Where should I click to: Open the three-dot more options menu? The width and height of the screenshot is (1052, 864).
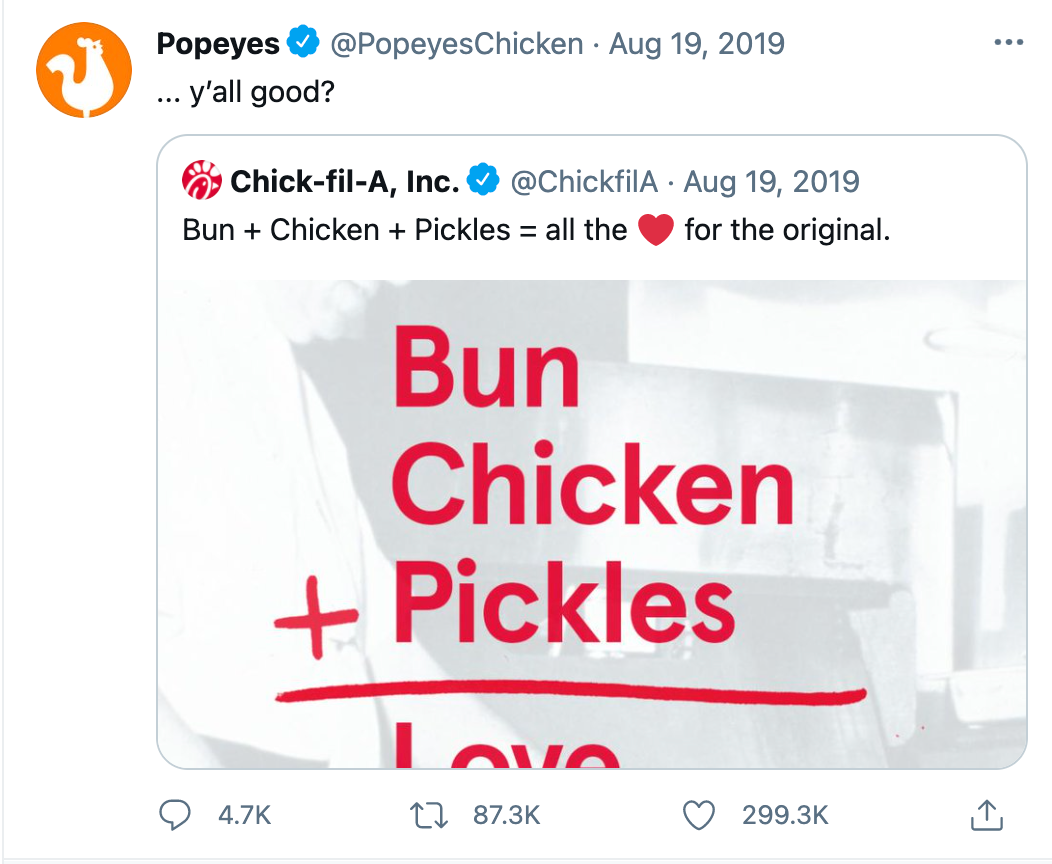pyautogui.click(x=1009, y=44)
